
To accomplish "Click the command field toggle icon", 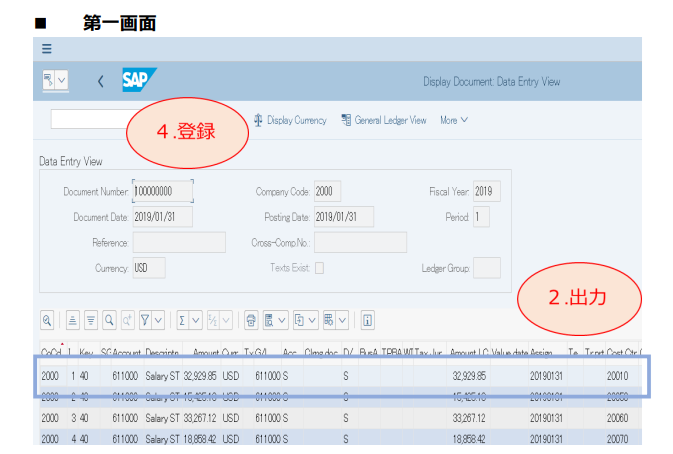I will pos(49,80).
